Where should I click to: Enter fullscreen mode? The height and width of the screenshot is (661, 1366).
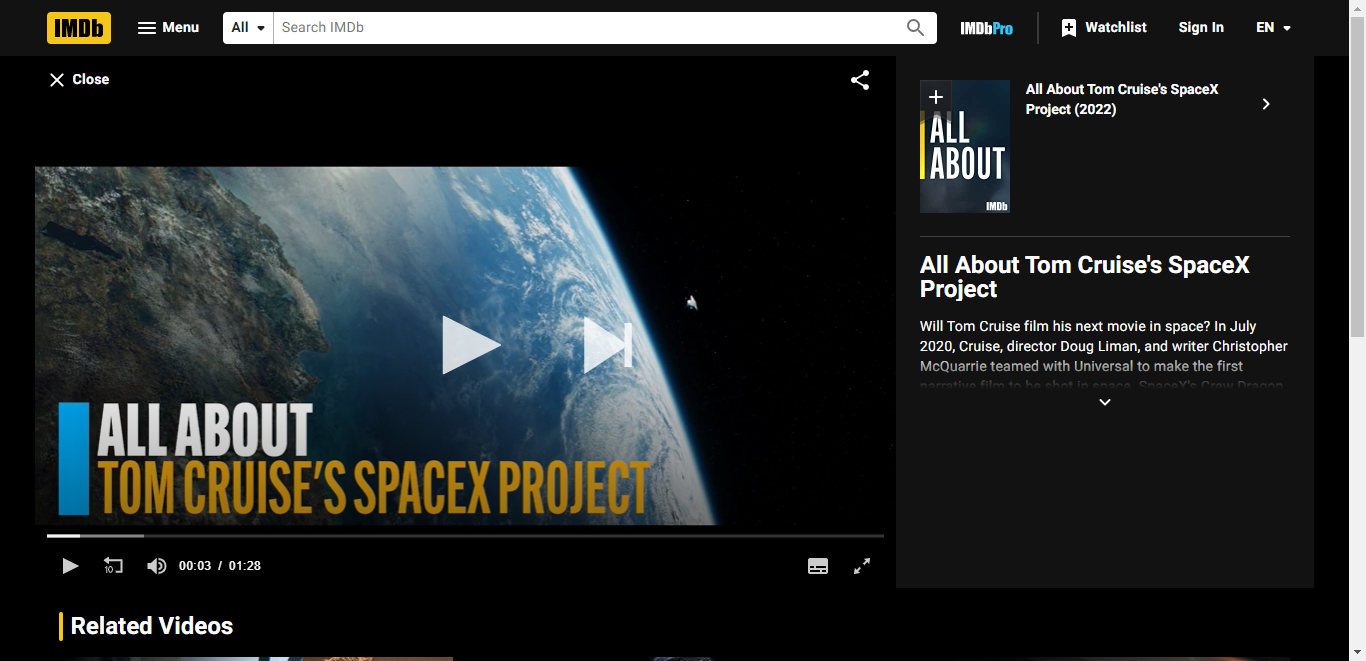click(x=862, y=566)
